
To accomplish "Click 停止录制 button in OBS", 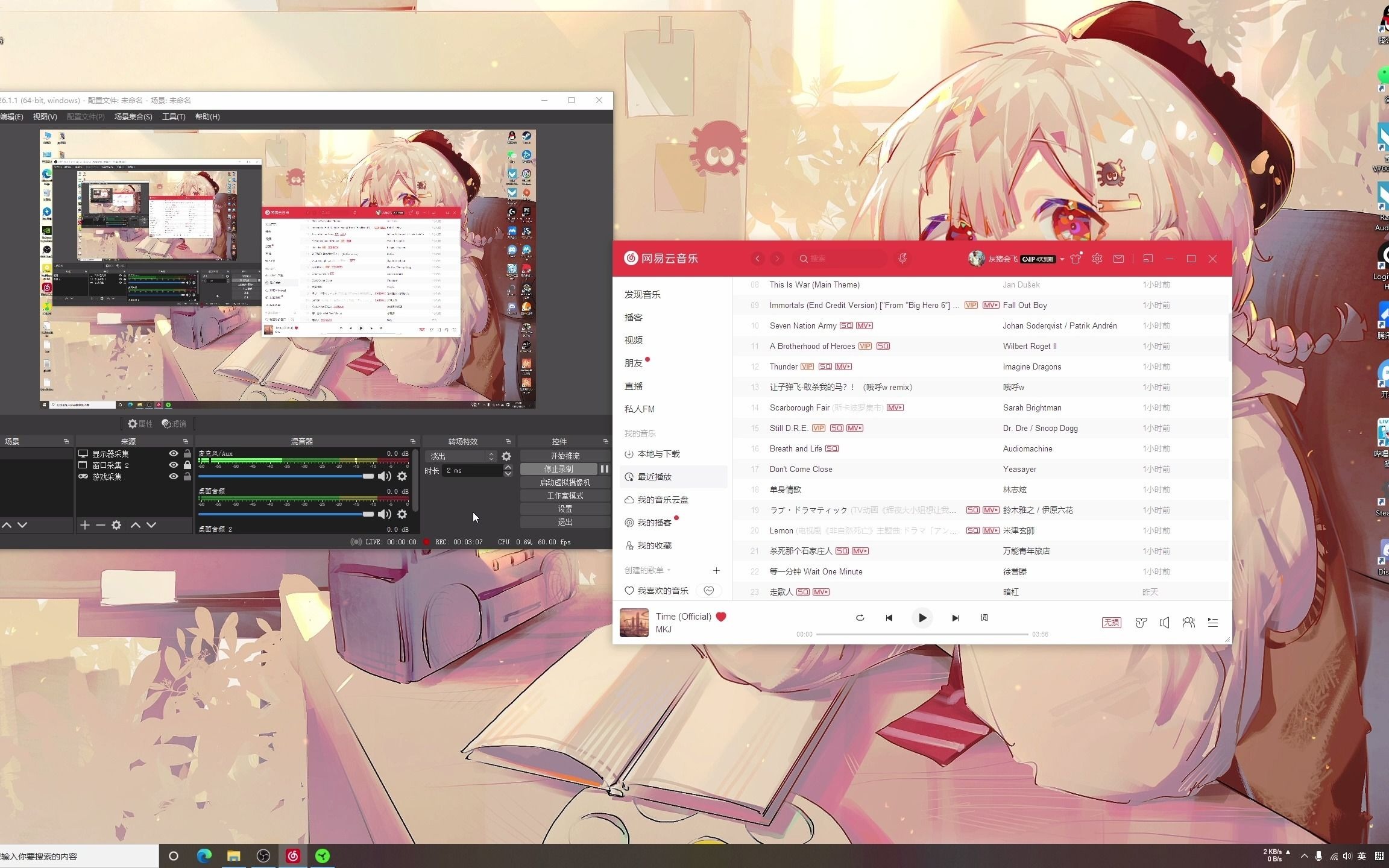I will pyautogui.click(x=559, y=469).
